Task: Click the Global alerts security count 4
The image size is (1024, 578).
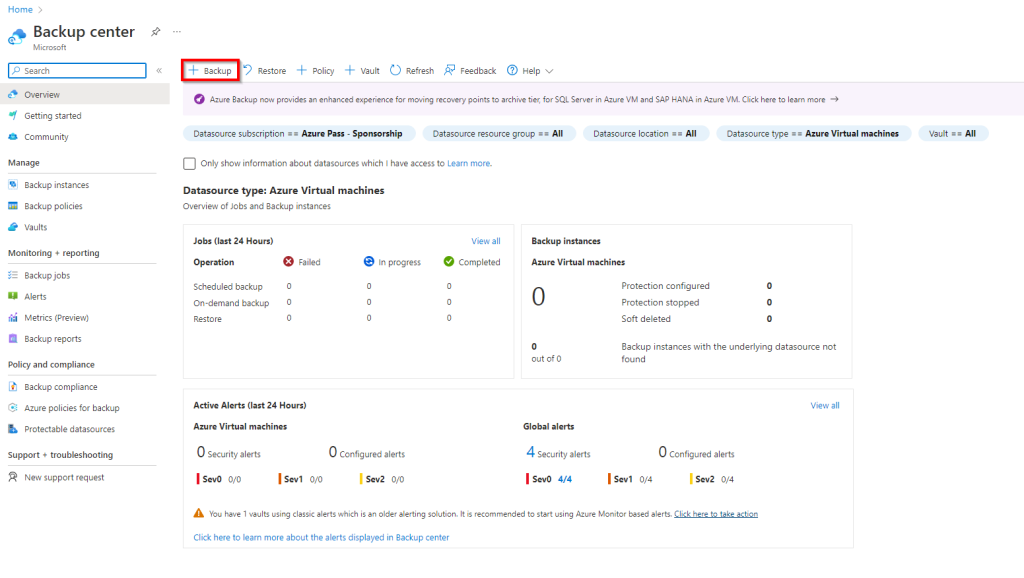Action: click(x=530, y=452)
